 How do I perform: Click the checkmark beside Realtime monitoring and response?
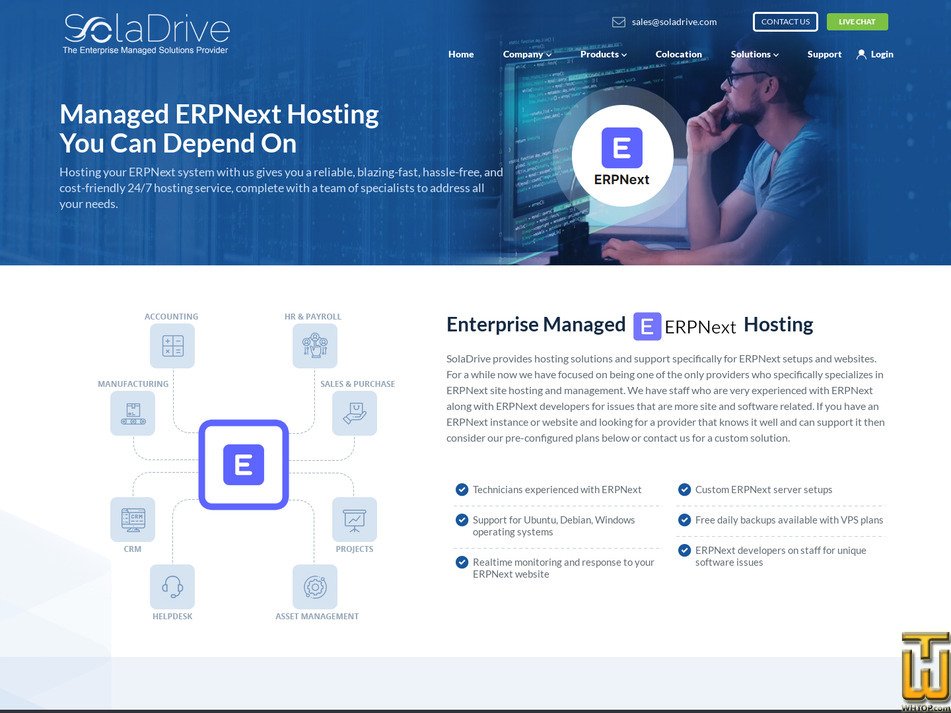point(462,562)
